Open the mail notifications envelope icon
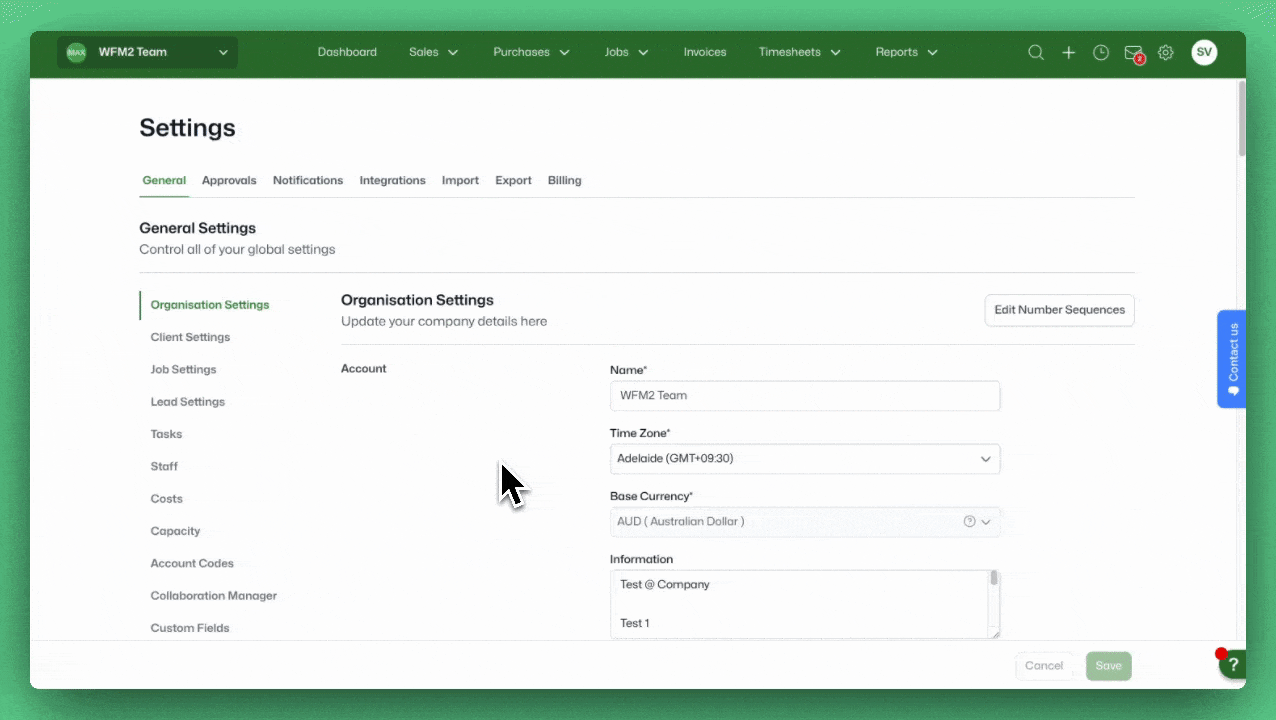 (x=1132, y=52)
